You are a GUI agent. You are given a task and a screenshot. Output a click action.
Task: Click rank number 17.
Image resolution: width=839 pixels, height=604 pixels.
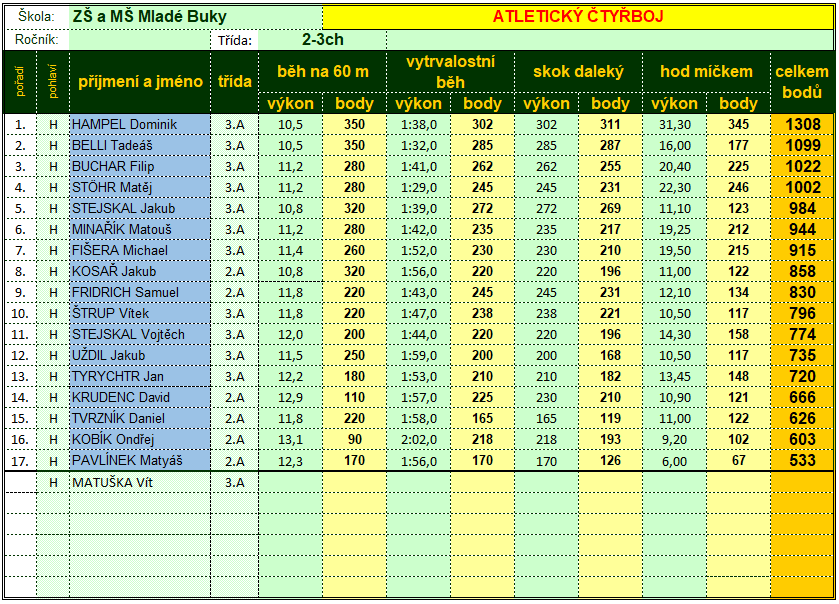20,461
